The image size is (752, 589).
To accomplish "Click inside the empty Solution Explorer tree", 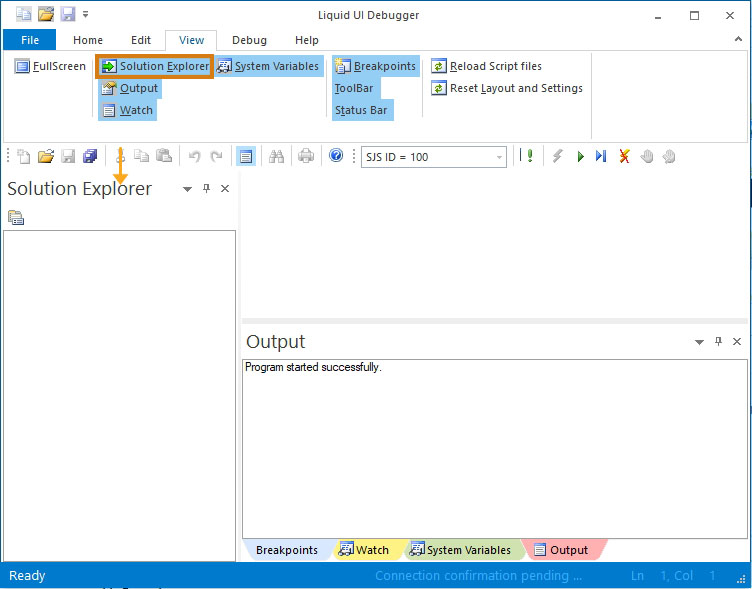I will point(119,395).
